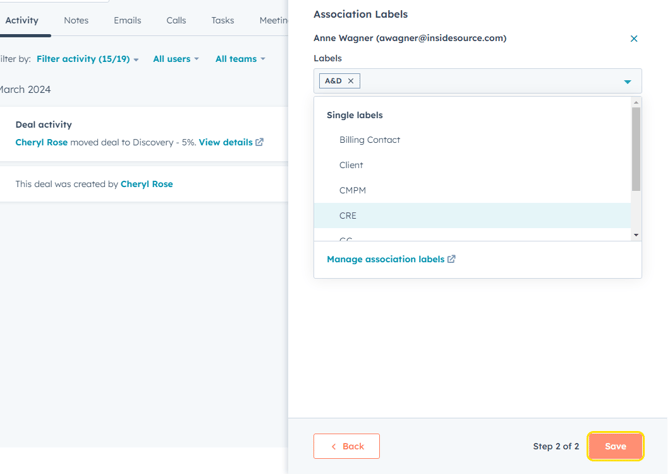Remove Anne Wagner association with X icon
The height and width of the screenshot is (474, 670).
point(633,39)
